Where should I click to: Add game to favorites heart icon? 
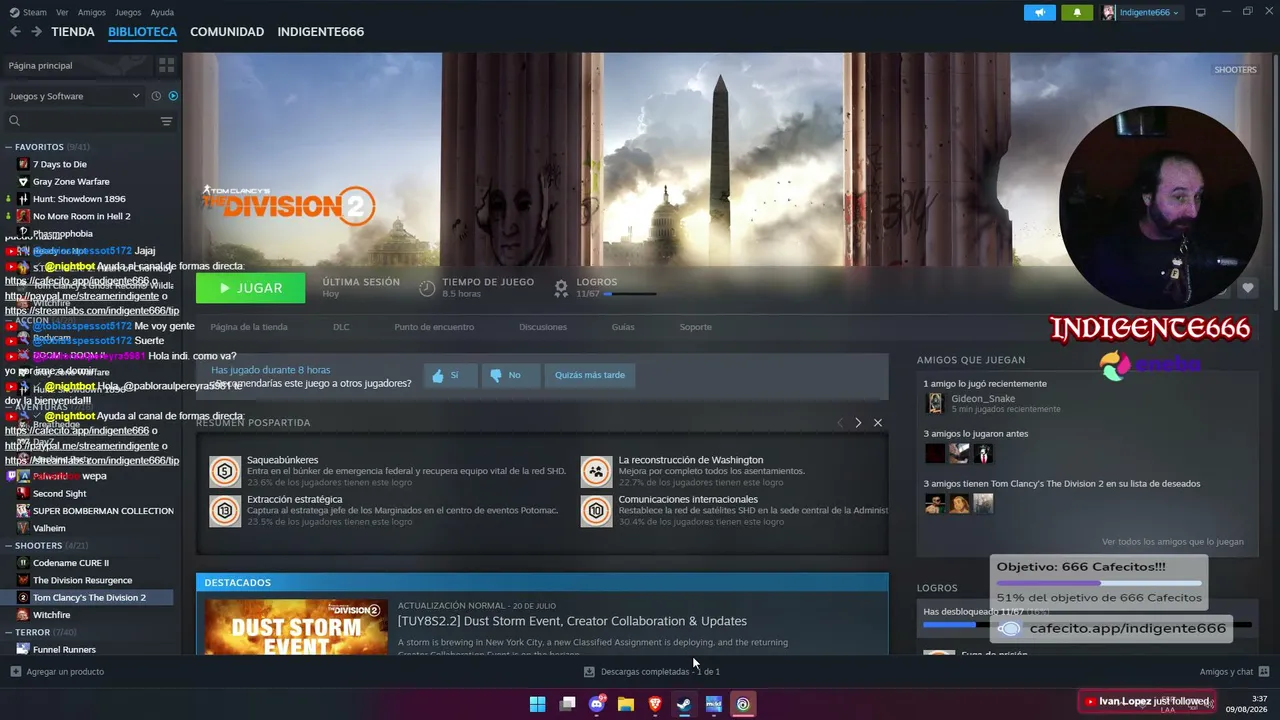click(1248, 288)
